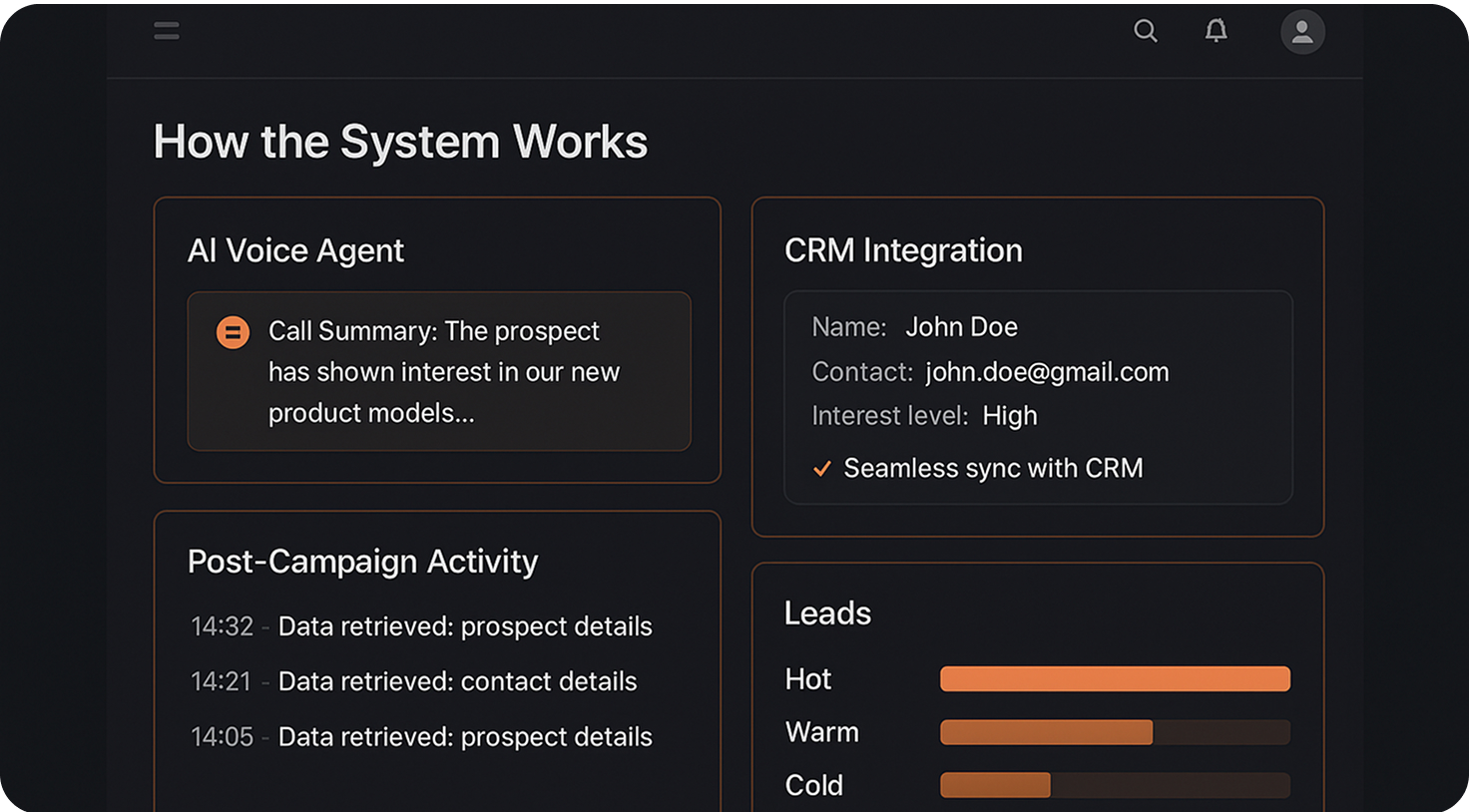The height and width of the screenshot is (812, 1469).
Task: Click the CRM Integration card title
Action: tap(903, 250)
